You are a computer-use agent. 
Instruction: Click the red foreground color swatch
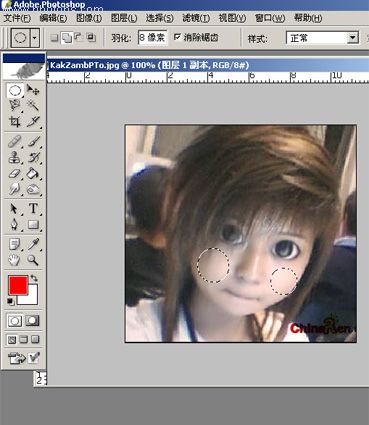[x=18, y=285]
